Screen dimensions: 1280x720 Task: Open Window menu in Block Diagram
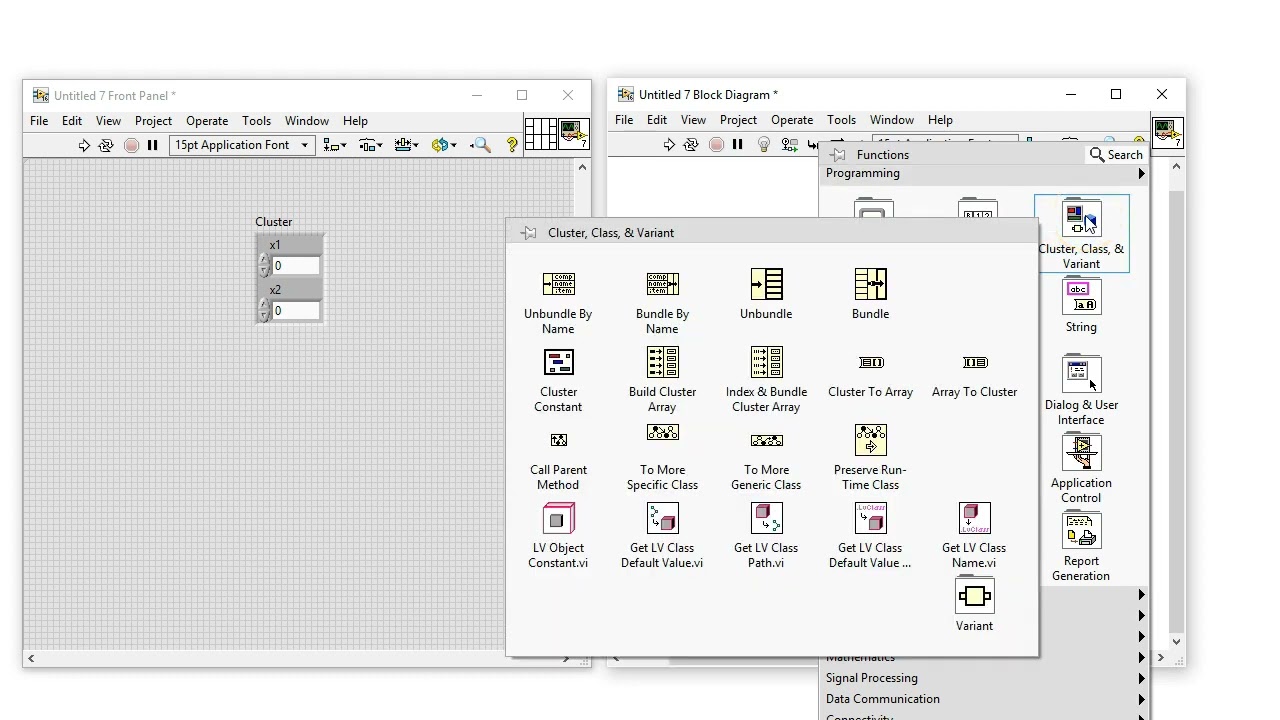(x=892, y=120)
